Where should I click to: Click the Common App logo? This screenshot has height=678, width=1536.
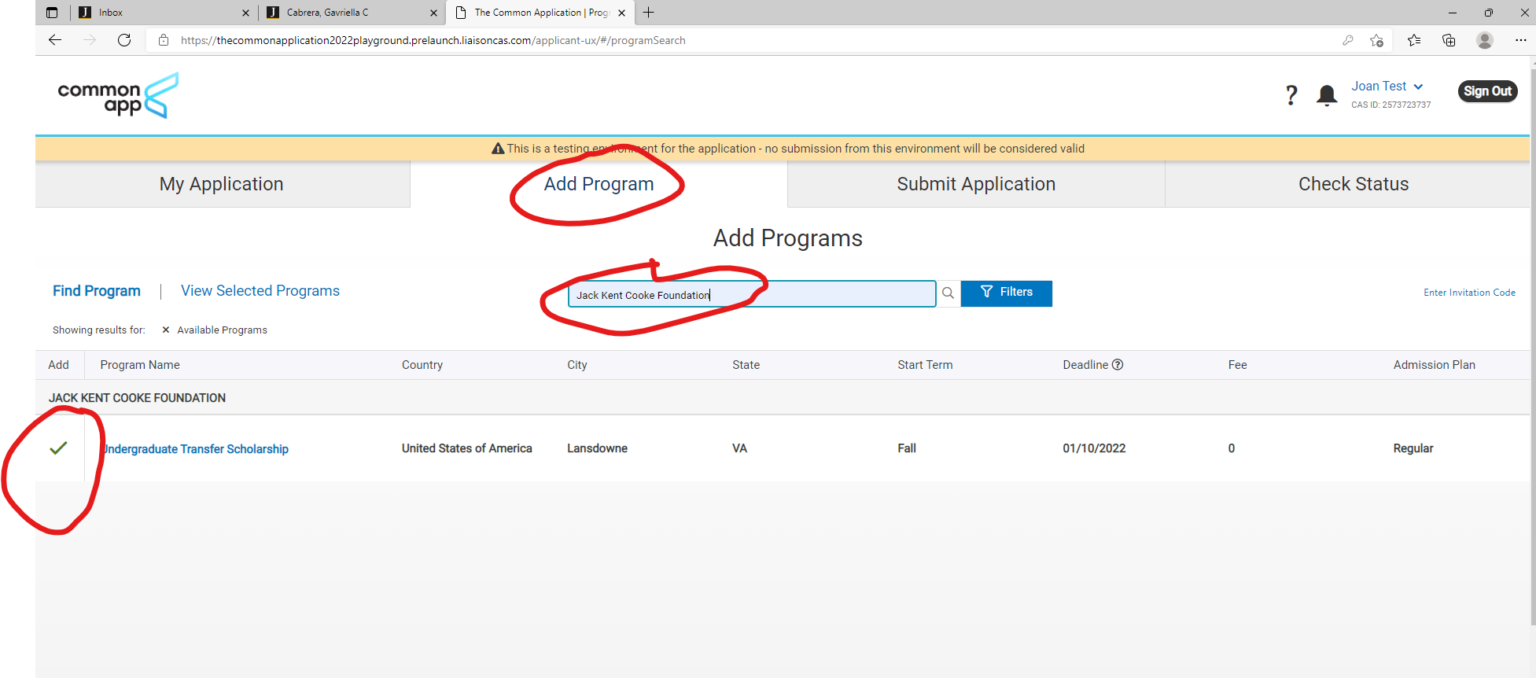point(118,96)
